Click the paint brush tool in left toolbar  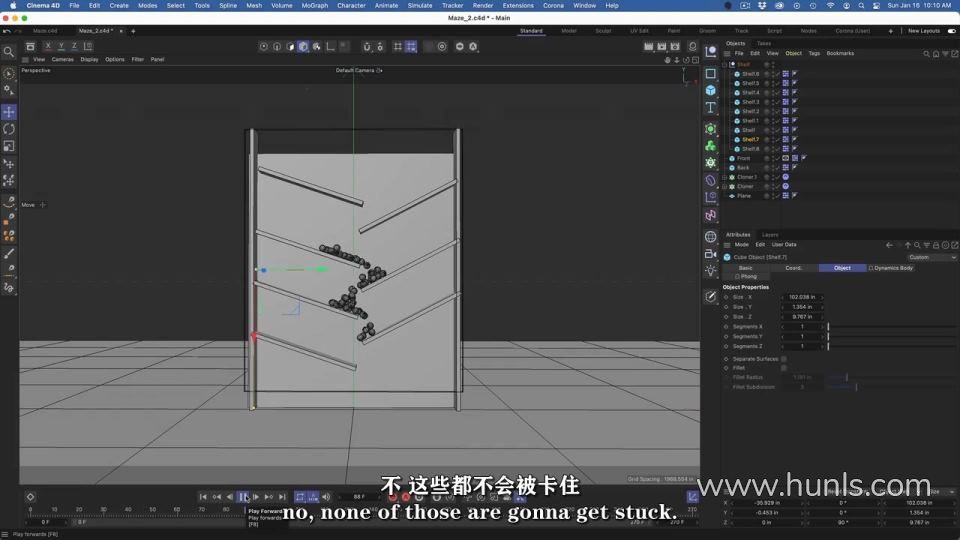point(9,253)
